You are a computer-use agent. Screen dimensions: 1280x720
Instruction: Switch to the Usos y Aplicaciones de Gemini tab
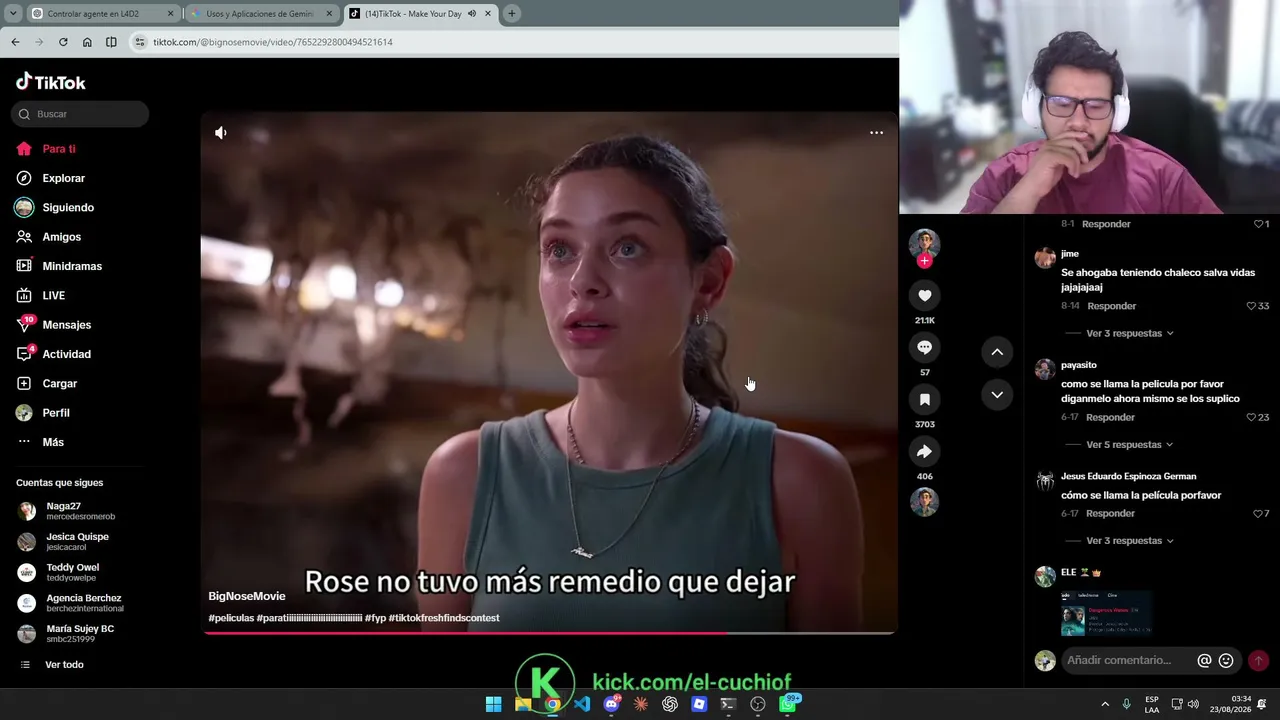tap(260, 13)
